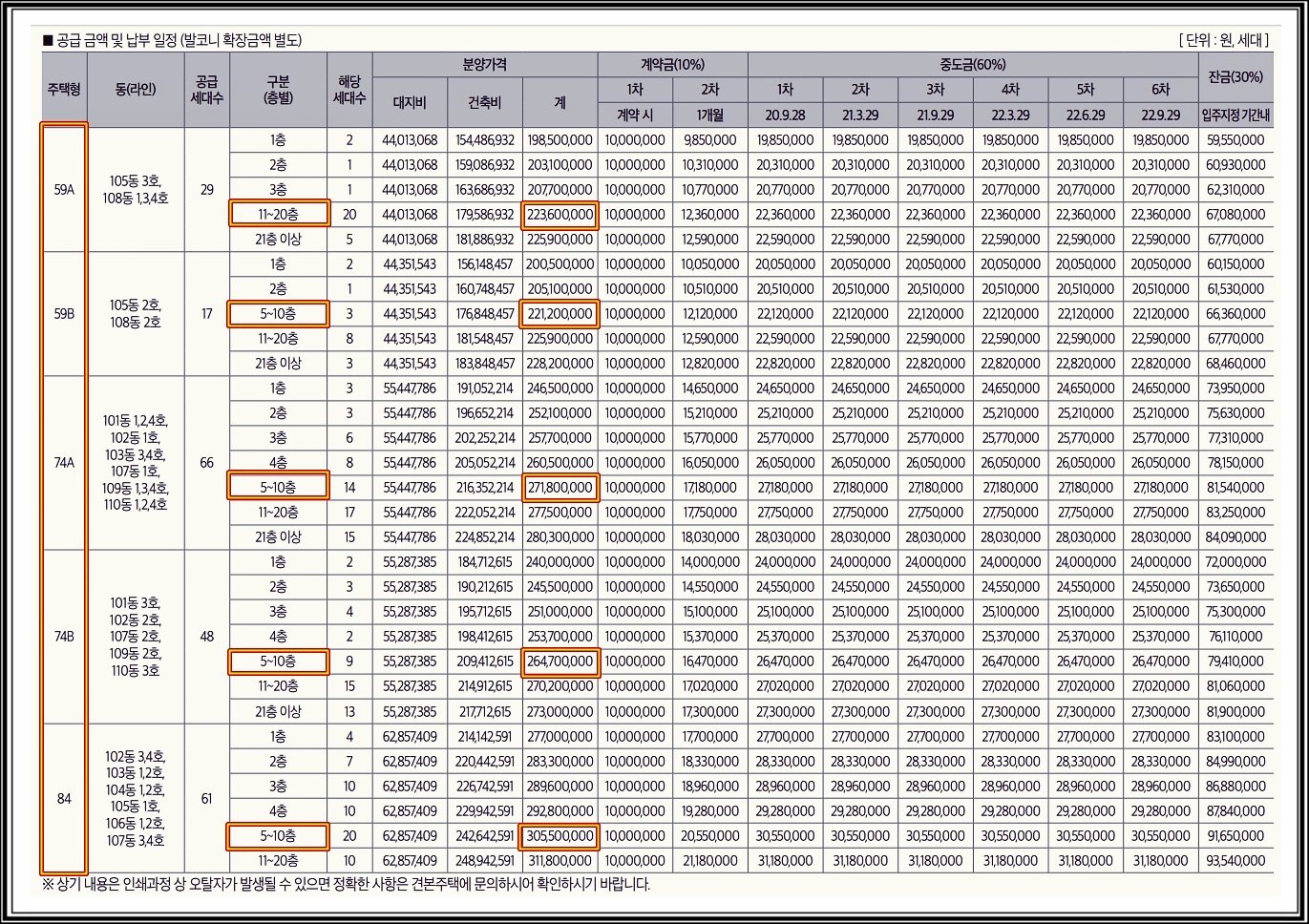Click the construction cost '154,486,932'

[485, 140]
